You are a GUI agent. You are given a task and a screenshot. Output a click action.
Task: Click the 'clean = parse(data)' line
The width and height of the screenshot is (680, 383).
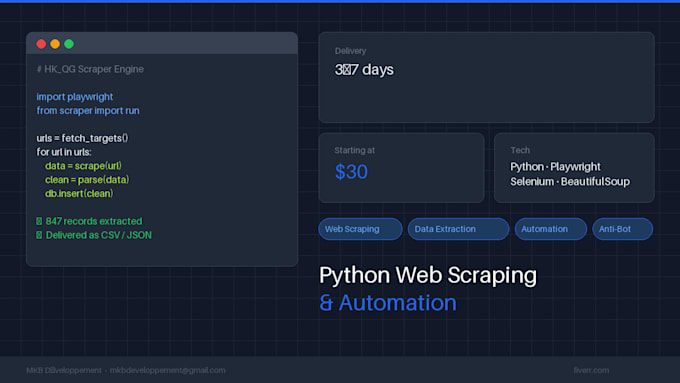coord(87,180)
